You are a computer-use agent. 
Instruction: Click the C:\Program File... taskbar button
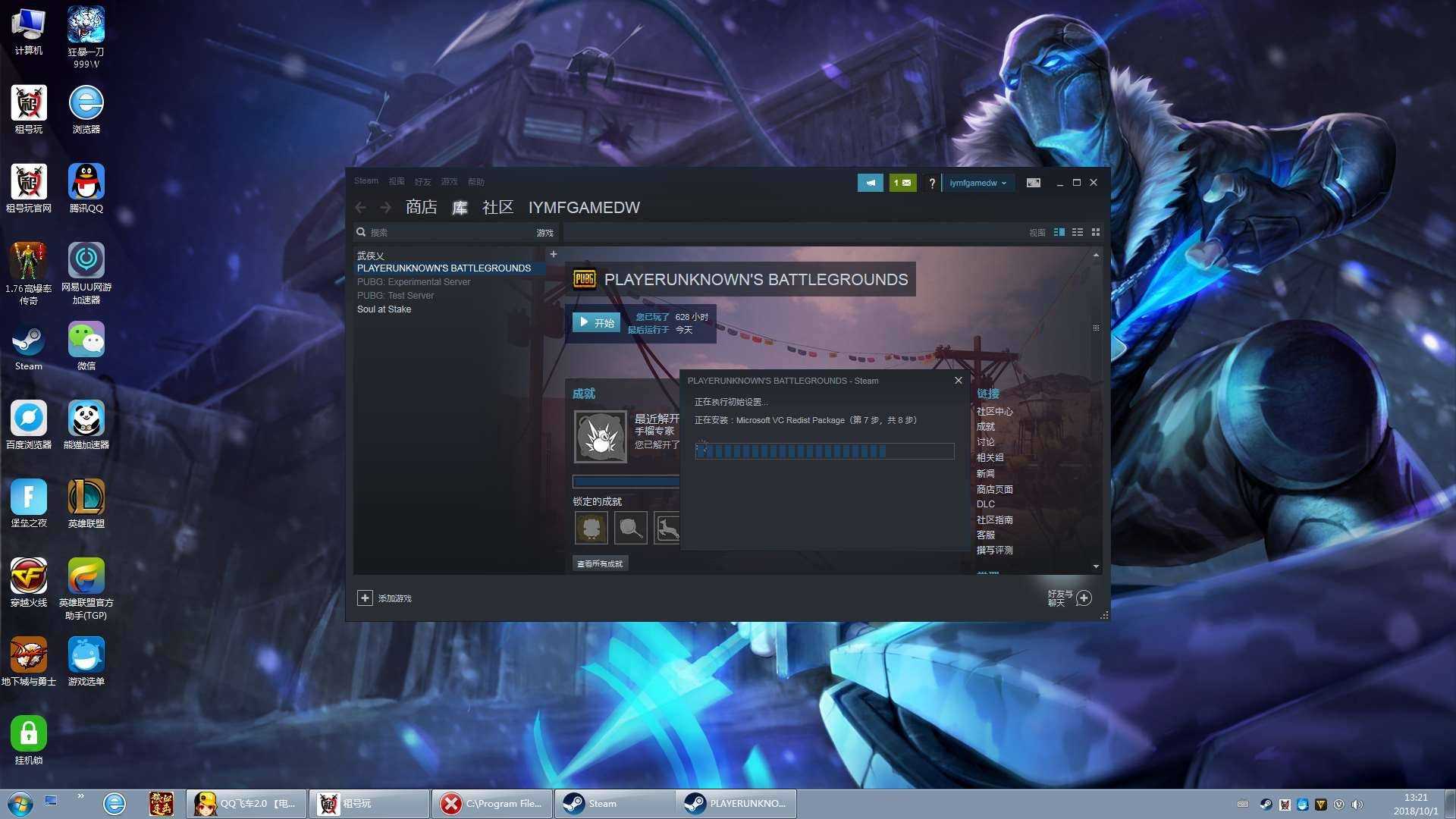[491, 804]
